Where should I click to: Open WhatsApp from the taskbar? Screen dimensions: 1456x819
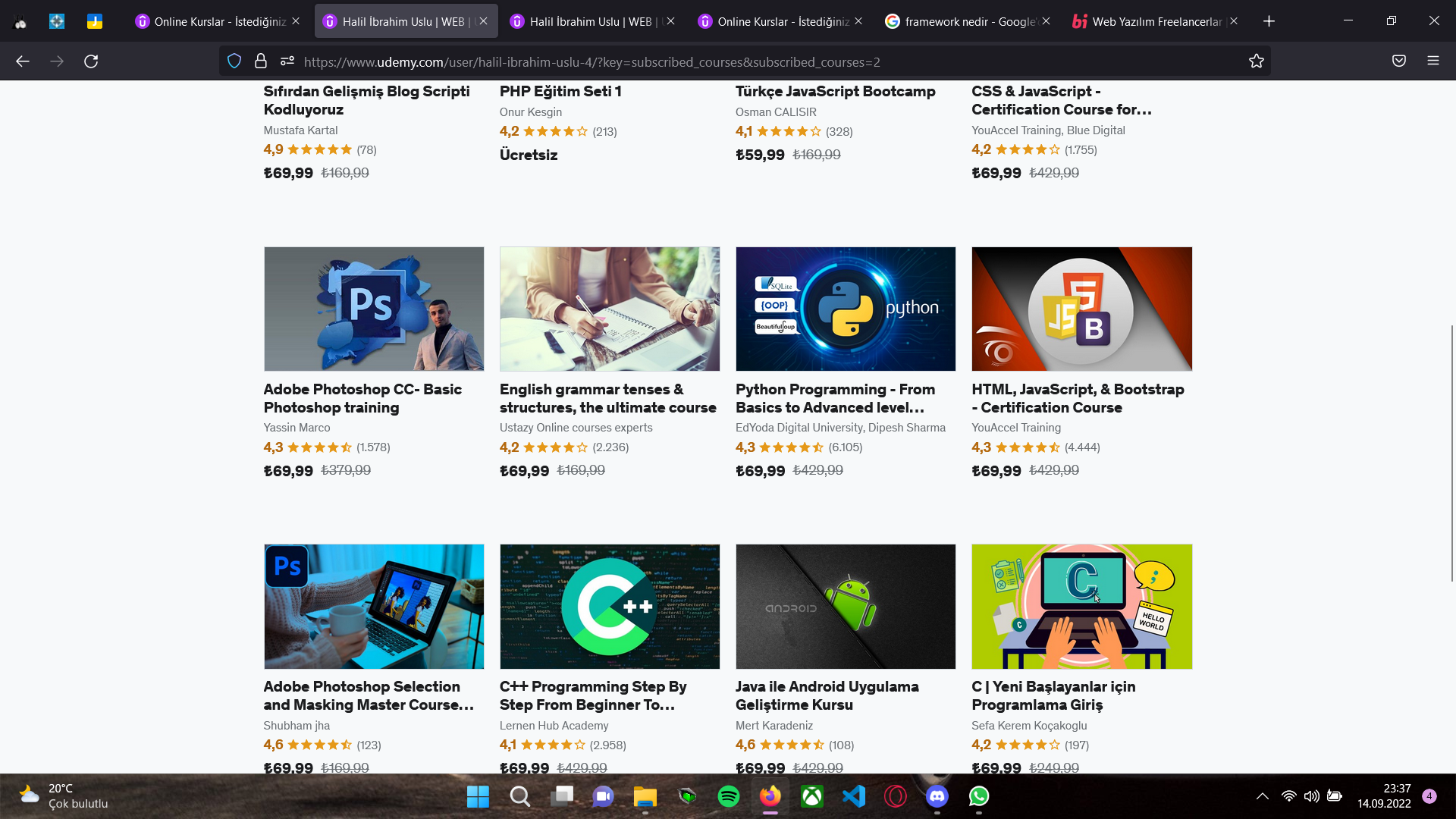(x=979, y=796)
